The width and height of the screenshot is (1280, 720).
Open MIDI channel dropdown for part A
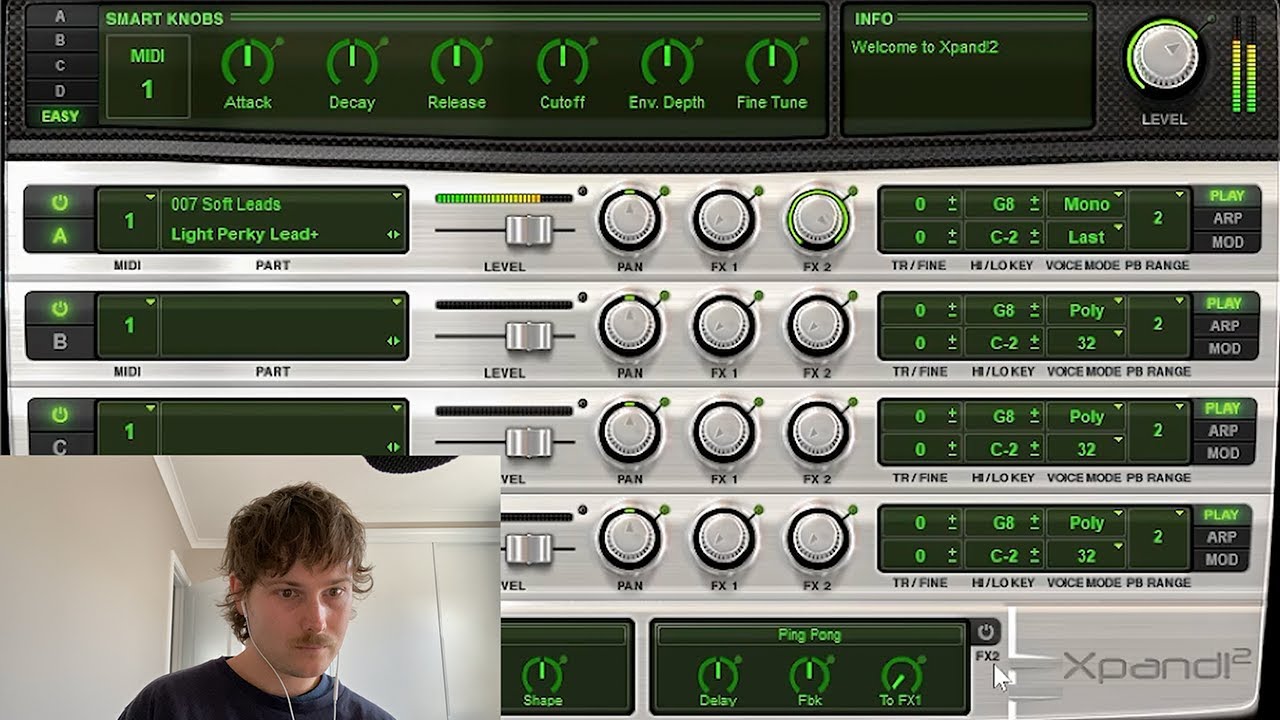pyautogui.click(x=129, y=220)
